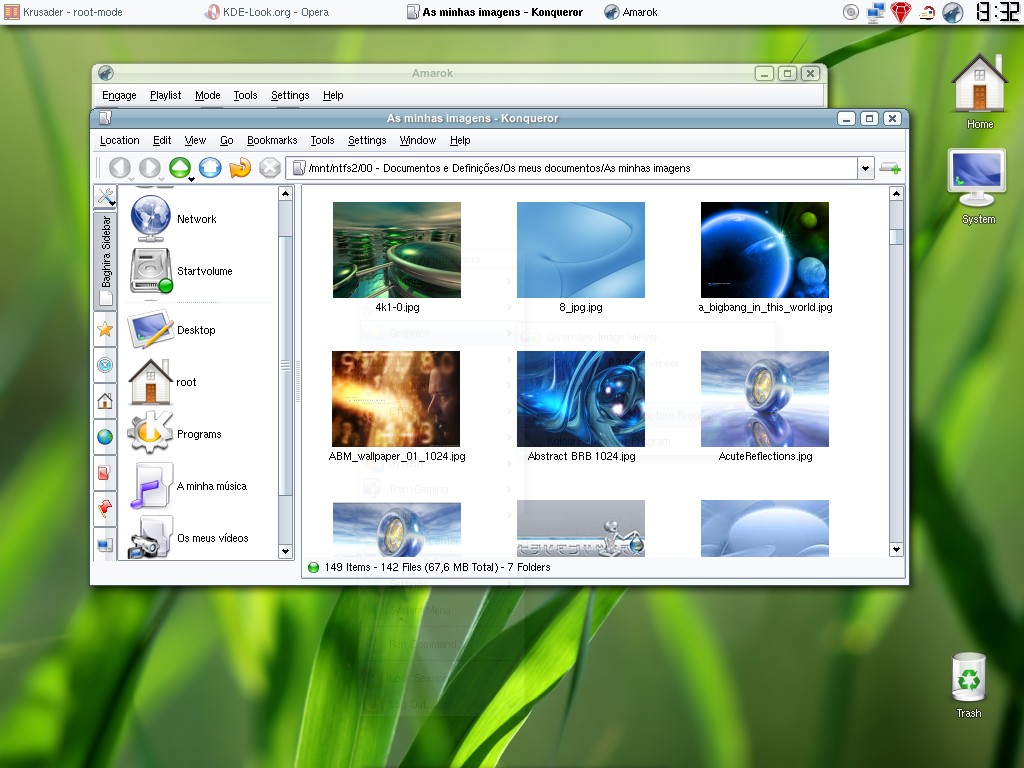Open Konqueror Edit menu

pos(162,140)
